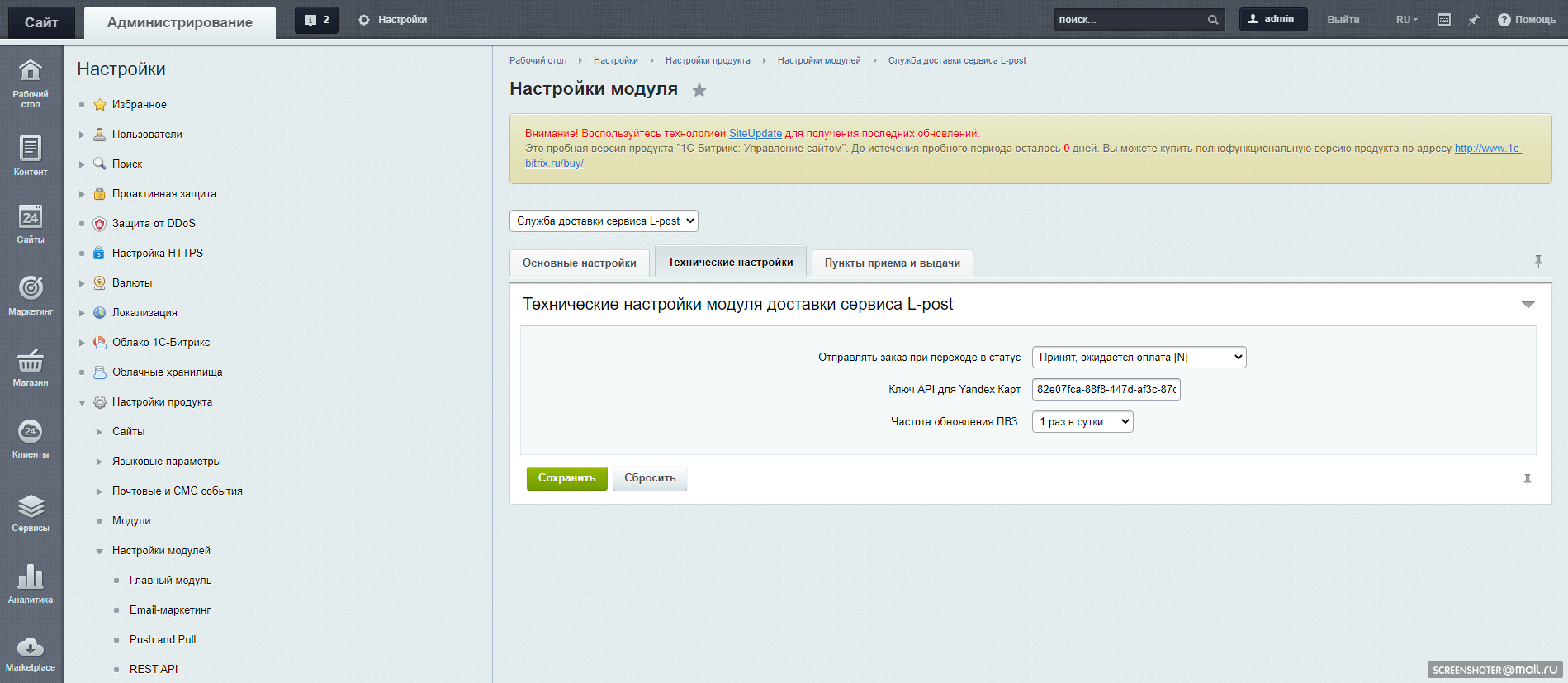The width and height of the screenshot is (1568, 683).
Task: Open the Магазин basket icon
Action: click(x=31, y=361)
